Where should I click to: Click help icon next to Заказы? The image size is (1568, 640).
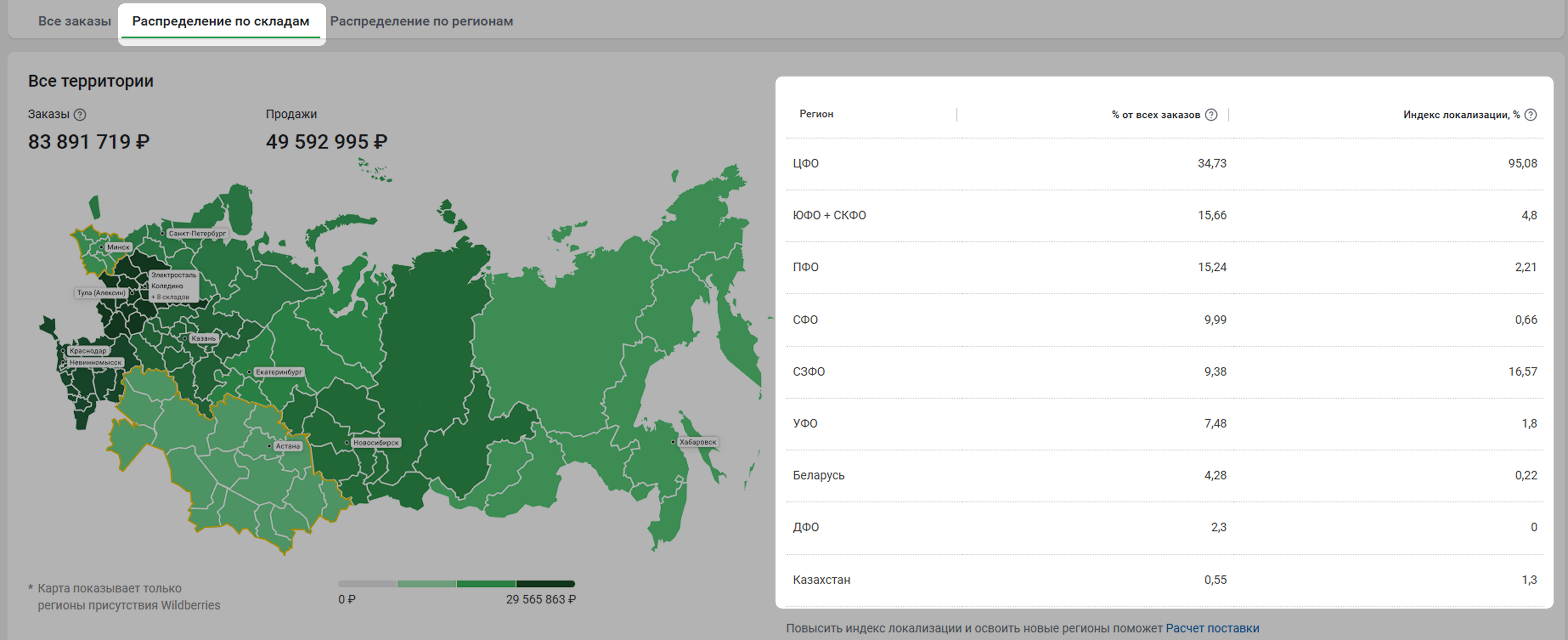(80, 114)
